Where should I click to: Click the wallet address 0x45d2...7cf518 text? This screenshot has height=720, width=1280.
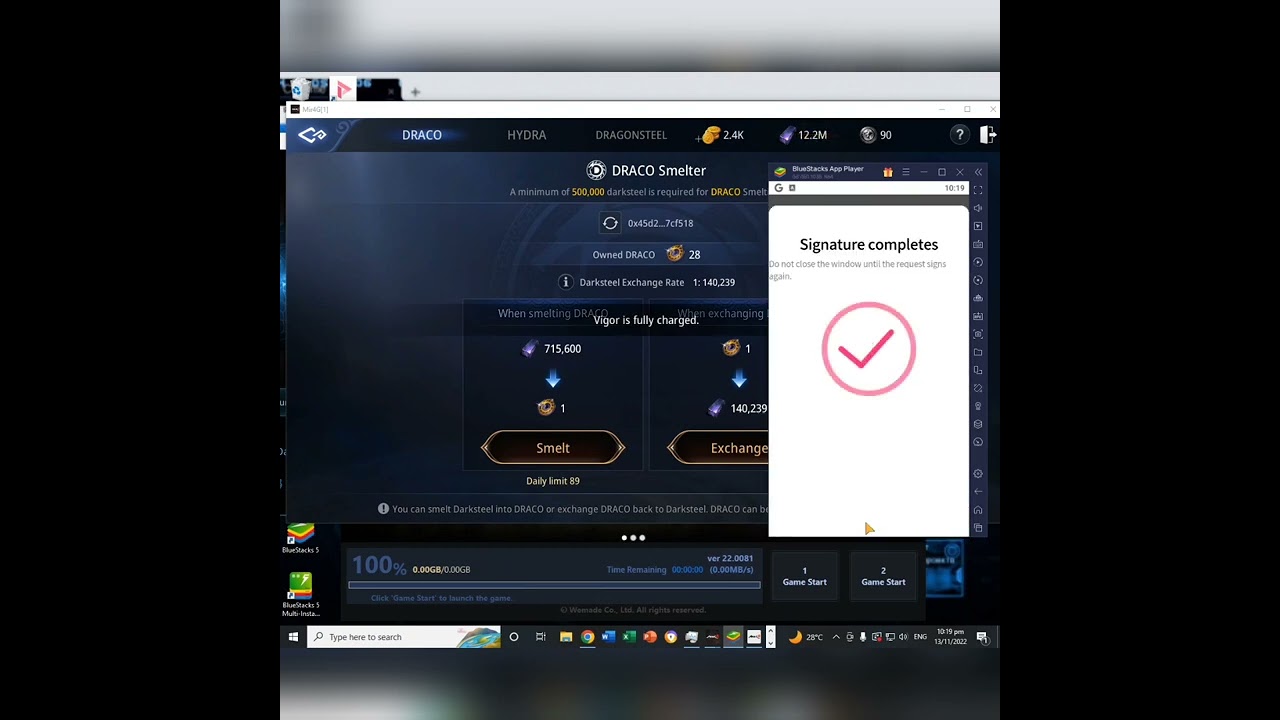(660, 223)
